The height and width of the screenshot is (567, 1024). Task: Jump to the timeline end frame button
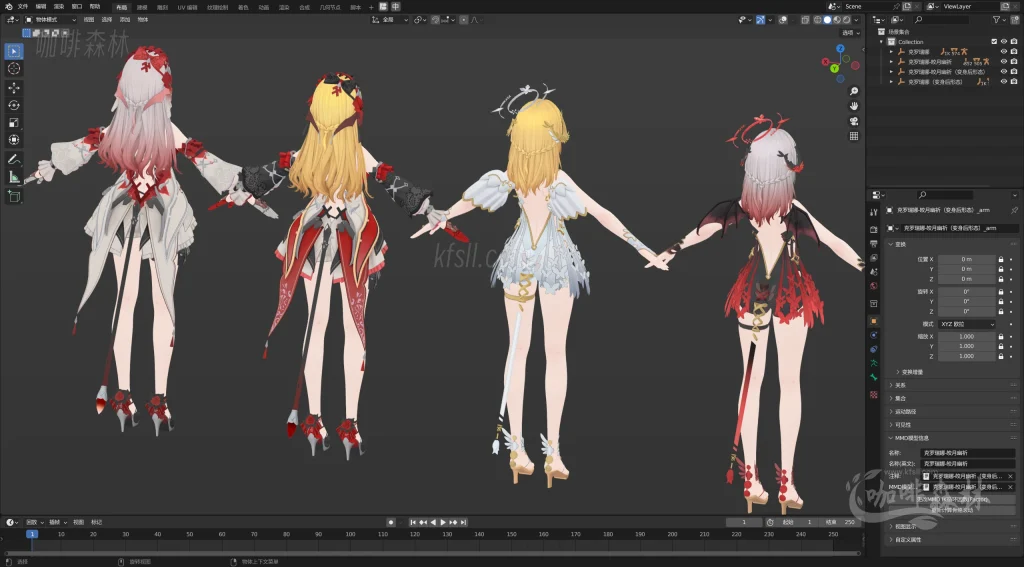463,523
